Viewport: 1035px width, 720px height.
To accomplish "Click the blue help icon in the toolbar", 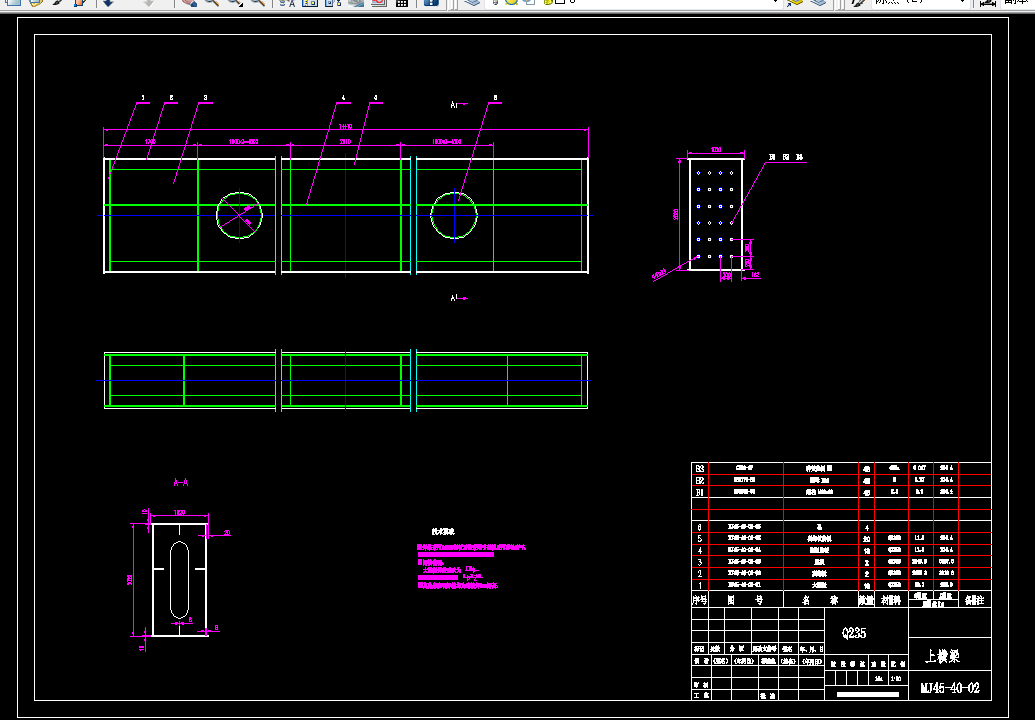I will 431,3.
